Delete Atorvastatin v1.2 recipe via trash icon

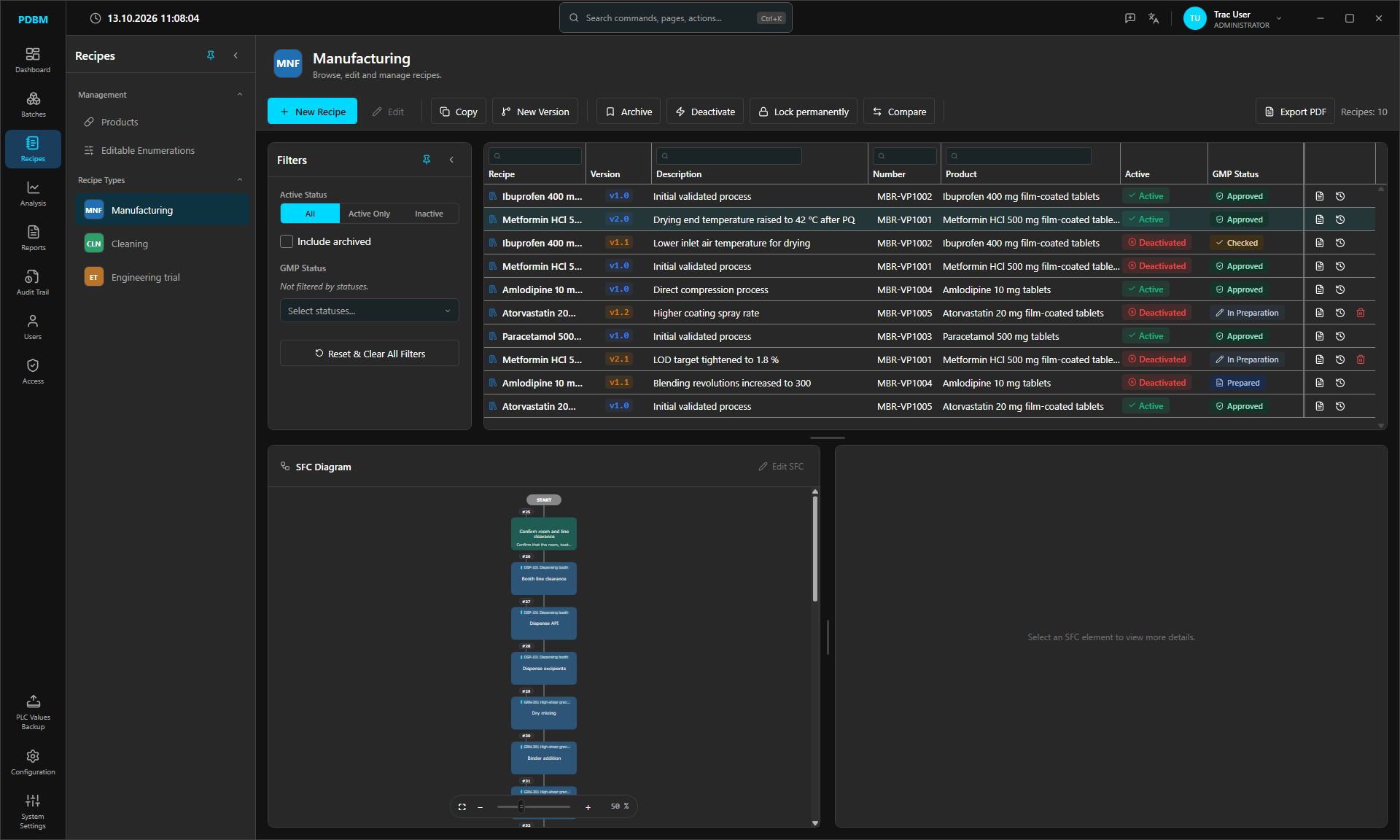(x=1361, y=313)
